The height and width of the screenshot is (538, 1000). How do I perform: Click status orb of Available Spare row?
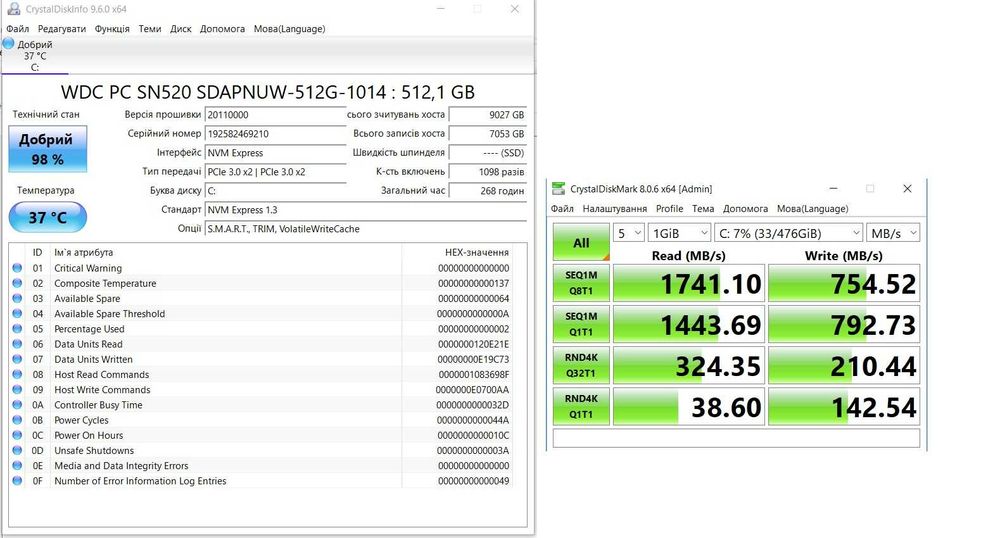point(17,298)
